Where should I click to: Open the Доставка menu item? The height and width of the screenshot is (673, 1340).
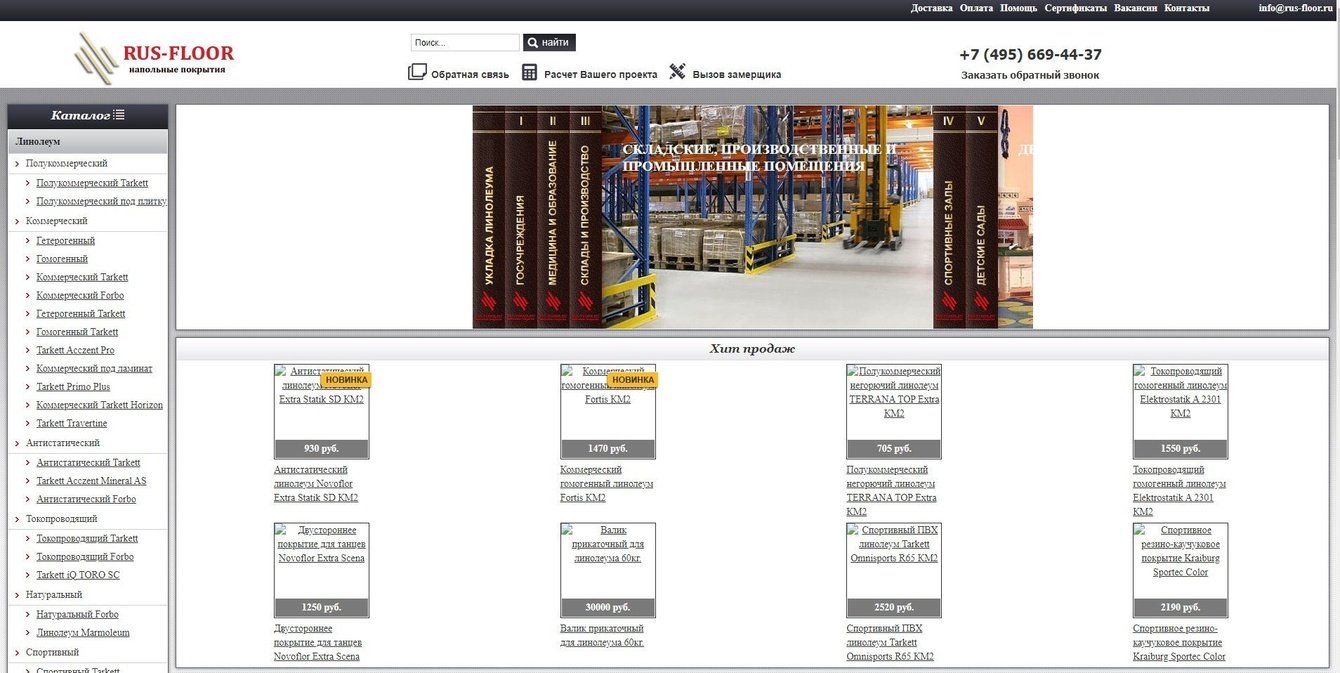point(931,8)
